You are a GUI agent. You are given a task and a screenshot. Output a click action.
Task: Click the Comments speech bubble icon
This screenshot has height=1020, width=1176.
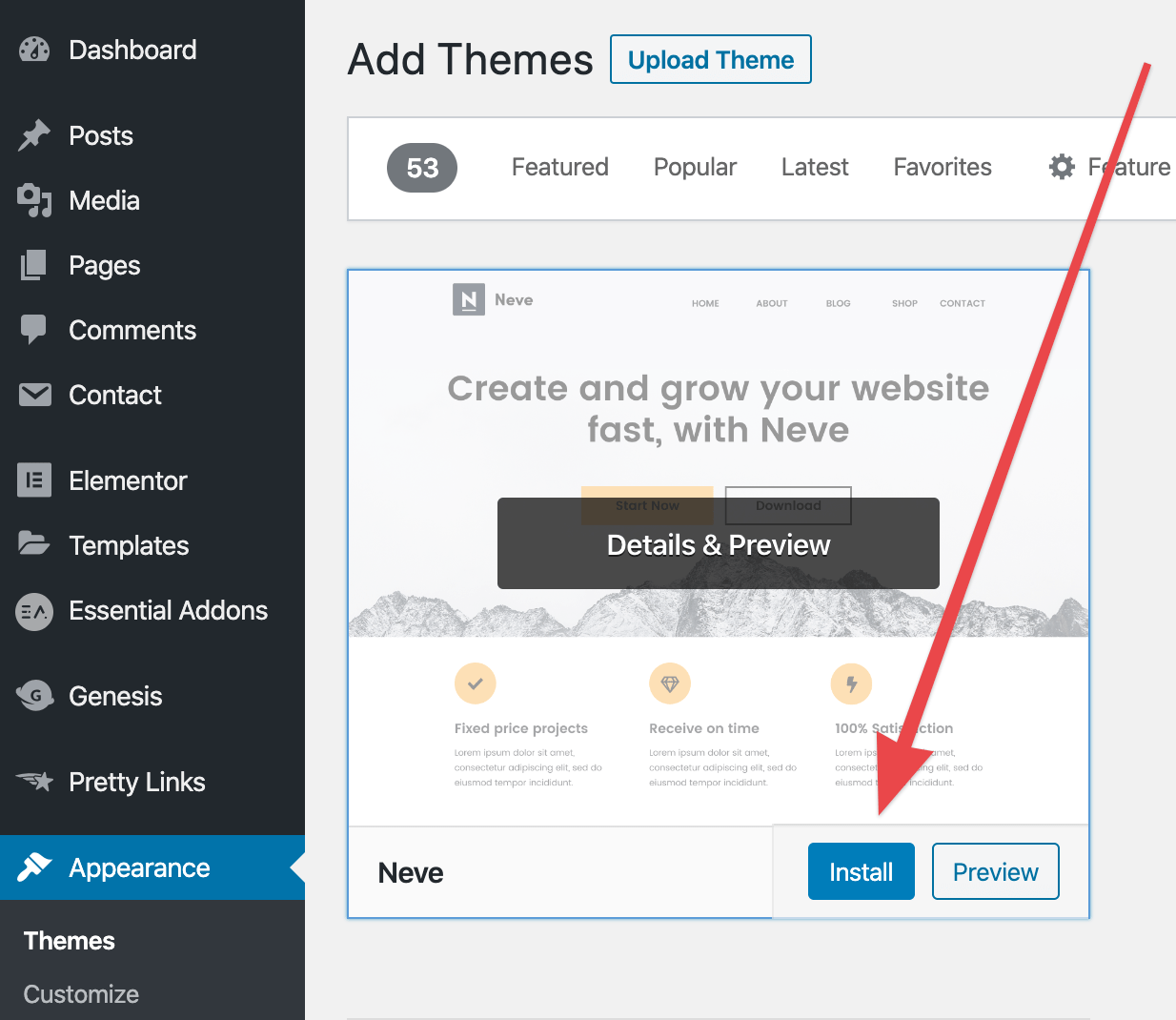pos(34,330)
